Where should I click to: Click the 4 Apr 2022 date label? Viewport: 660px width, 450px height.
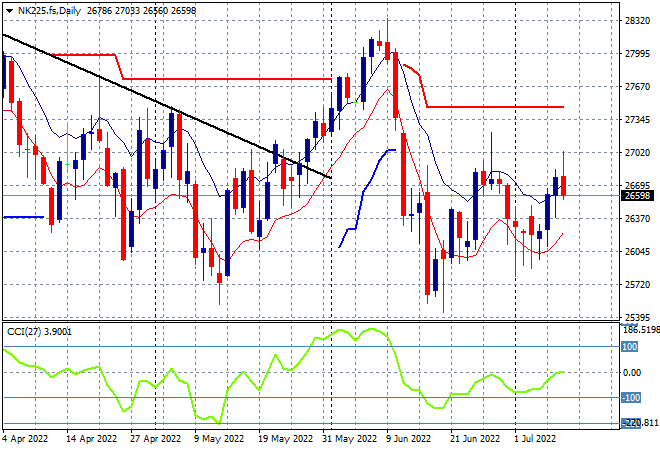(x=25, y=439)
